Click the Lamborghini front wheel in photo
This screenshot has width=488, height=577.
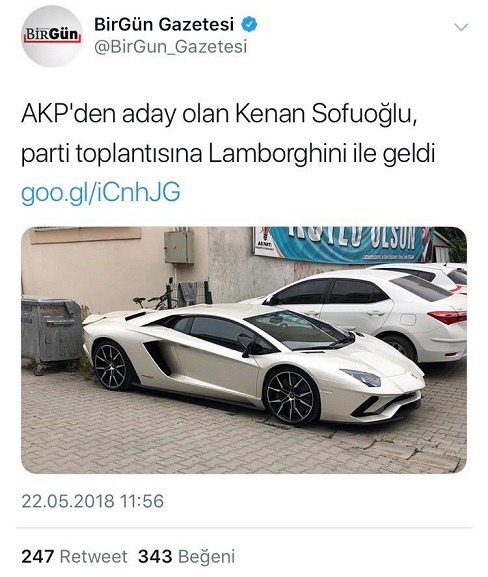coord(291,397)
